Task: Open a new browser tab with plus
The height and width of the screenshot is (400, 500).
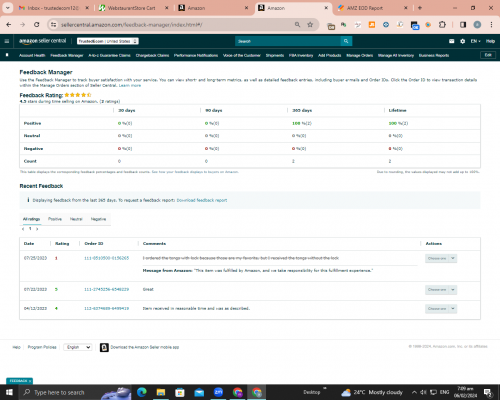Action: (x=420, y=8)
